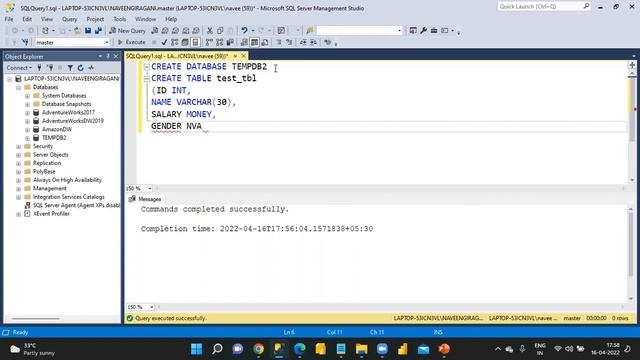This screenshot has height=360, width=640.
Task: Click the Query Options icon
Action: click(x=185, y=42)
